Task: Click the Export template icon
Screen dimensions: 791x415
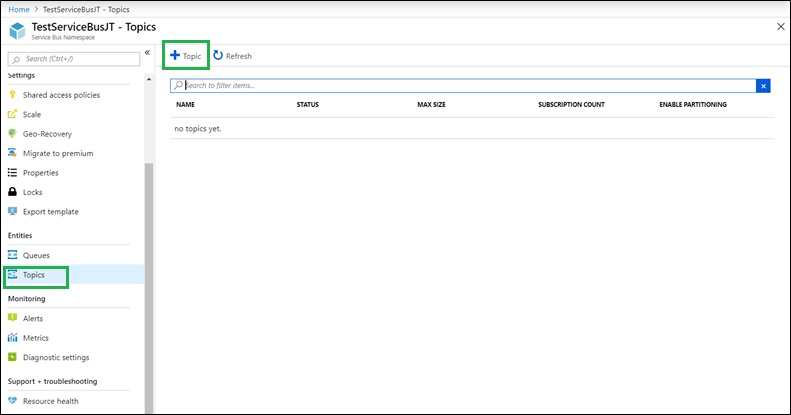Action: click(x=13, y=211)
